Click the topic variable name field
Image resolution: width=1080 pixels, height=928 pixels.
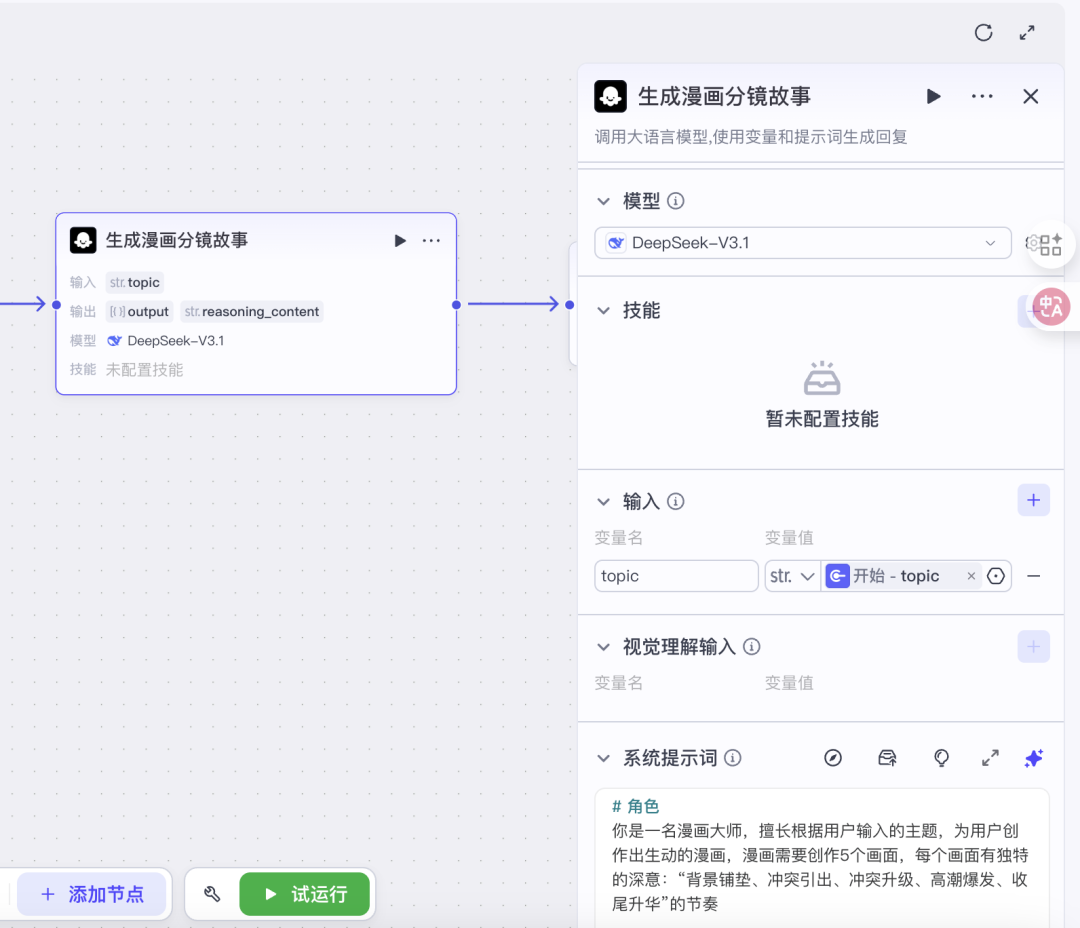(676, 576)
